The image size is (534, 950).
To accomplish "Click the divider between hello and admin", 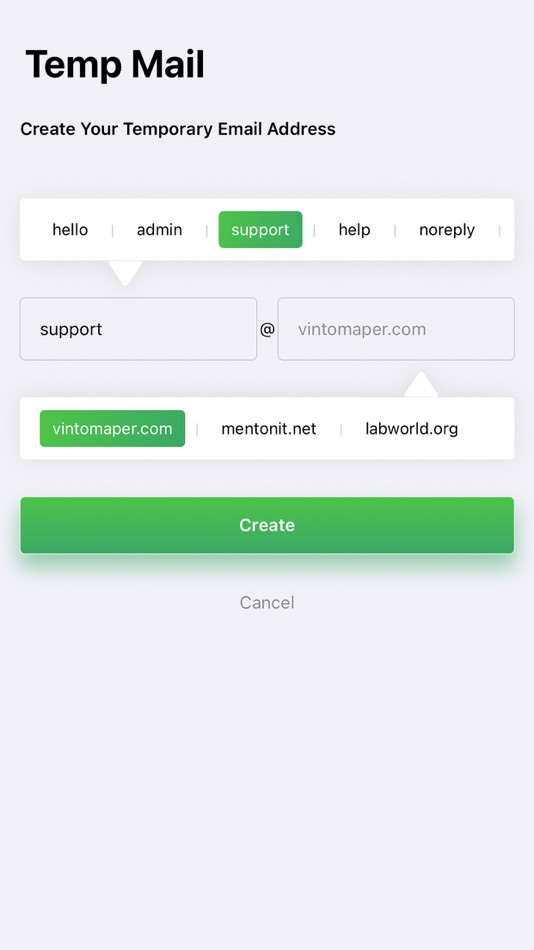I will click(x=112, y=230).
